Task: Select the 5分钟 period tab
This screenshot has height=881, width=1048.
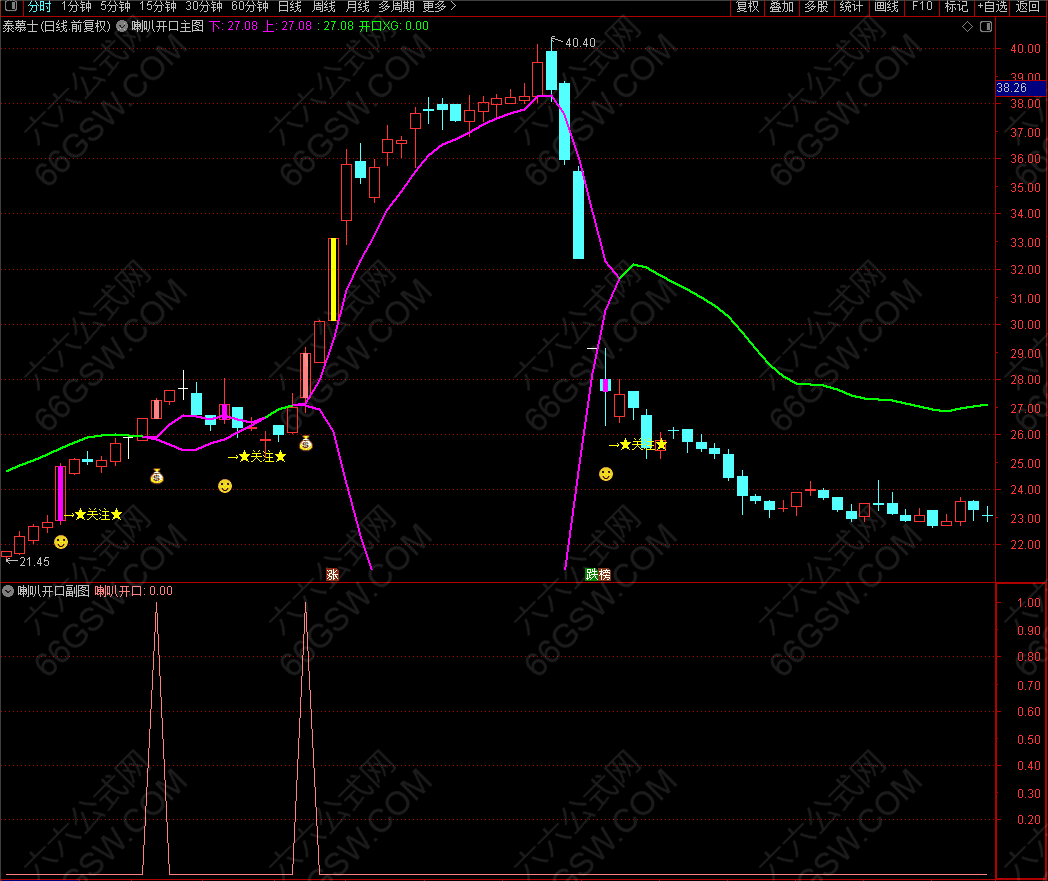Action: 115,7
